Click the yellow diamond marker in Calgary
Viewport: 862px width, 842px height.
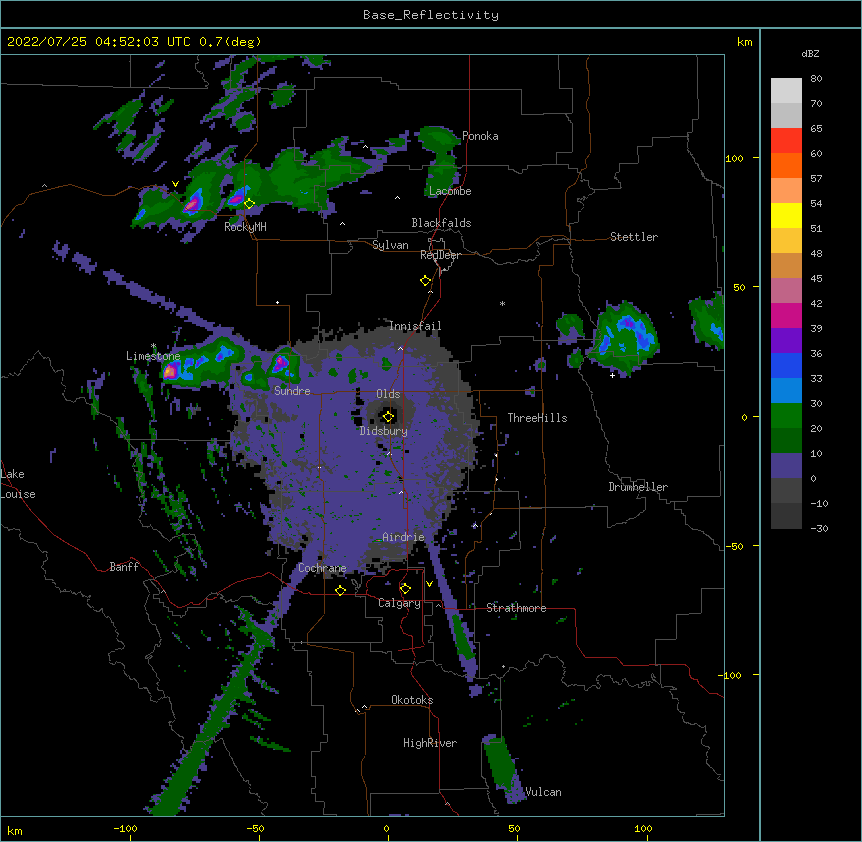click(x=405, y=589)
